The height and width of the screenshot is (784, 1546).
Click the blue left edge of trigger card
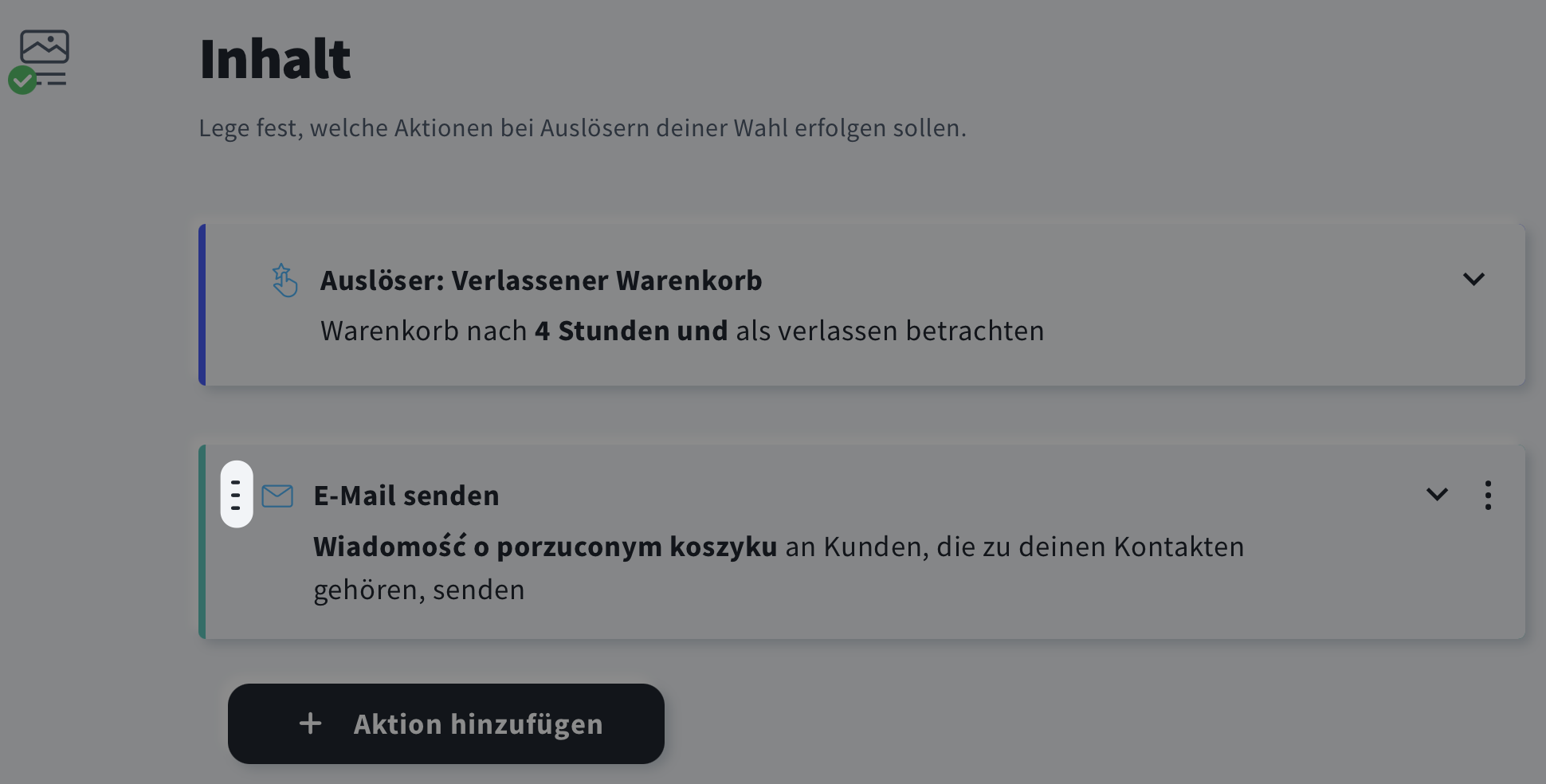pyautogui.click(x=202, y=305)
